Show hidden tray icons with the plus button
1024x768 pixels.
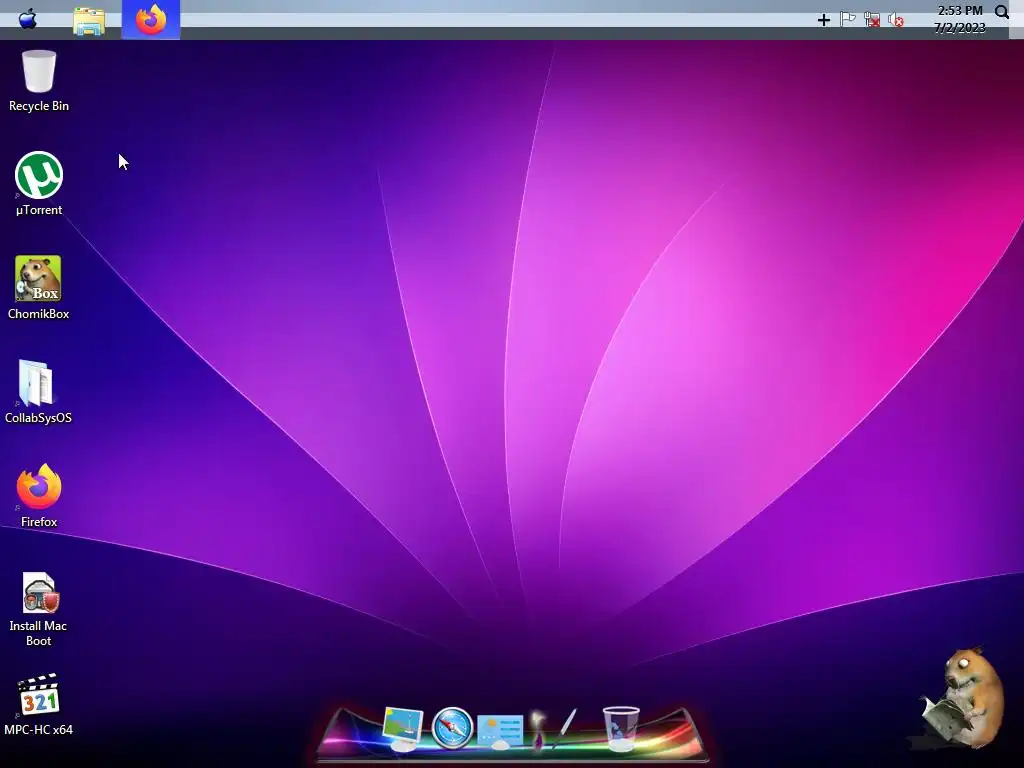point(824,20)
